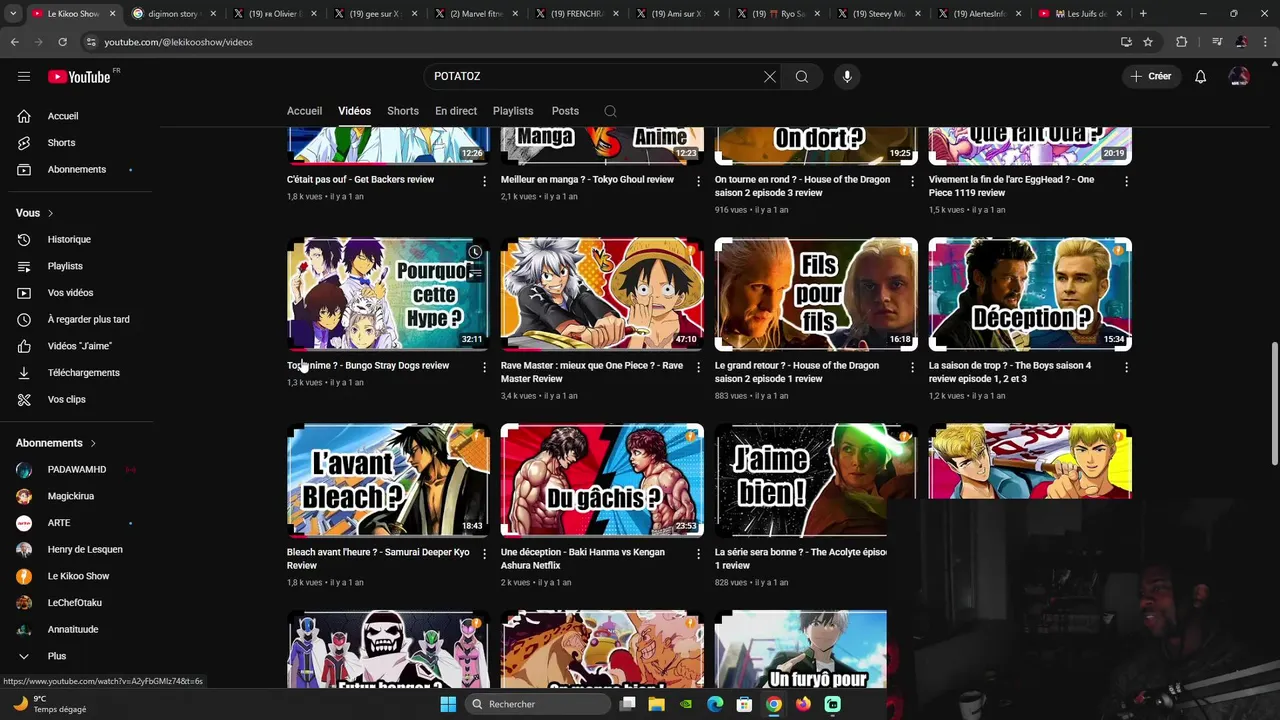Open options menu for Get Backers review video
This screenshot has width=1280, height=720.
(x=484, y=181)
